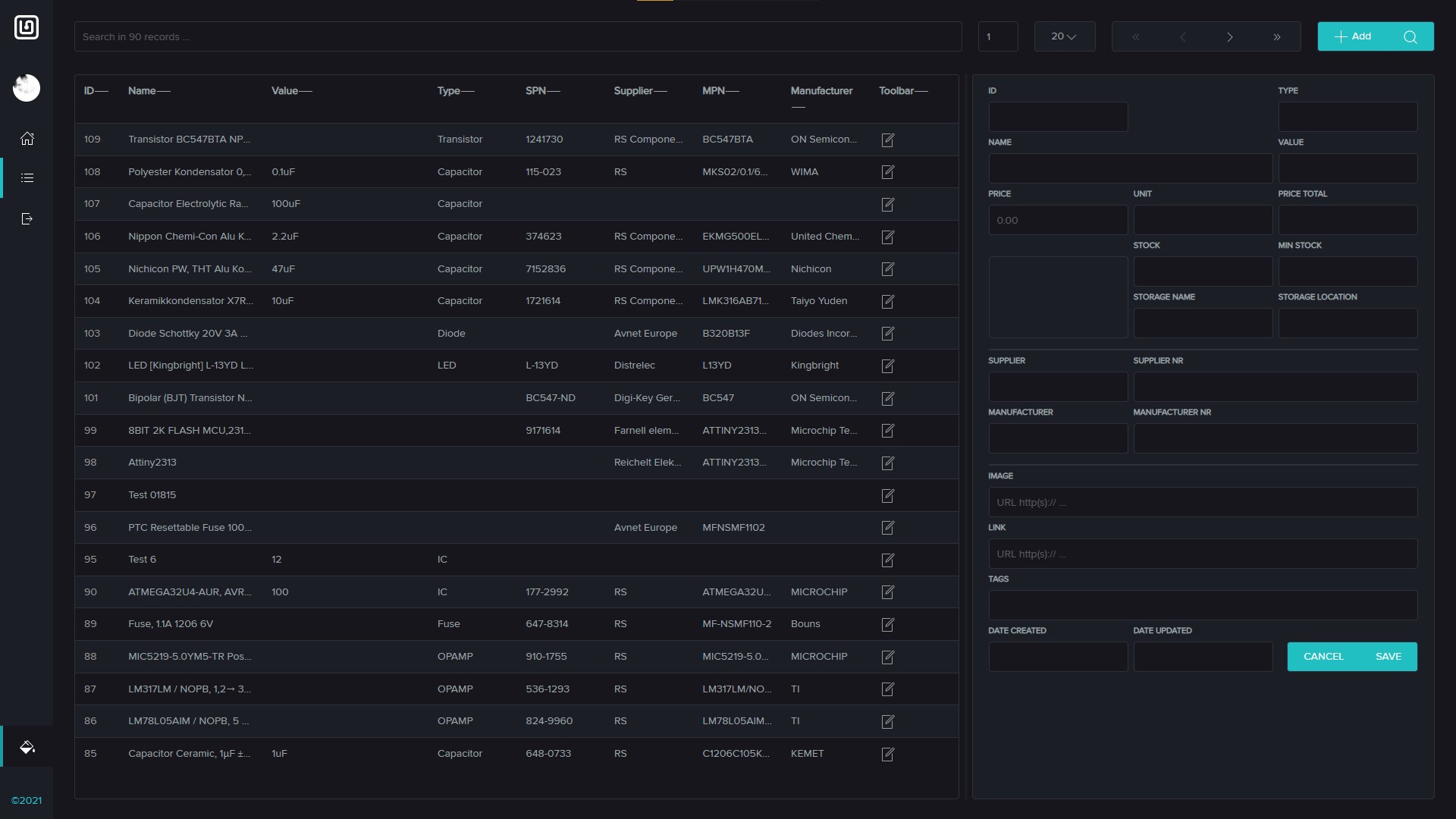
Task: Edit the MIC5219-5.0YM5-TR row
Action: click(x=888, y=657)
